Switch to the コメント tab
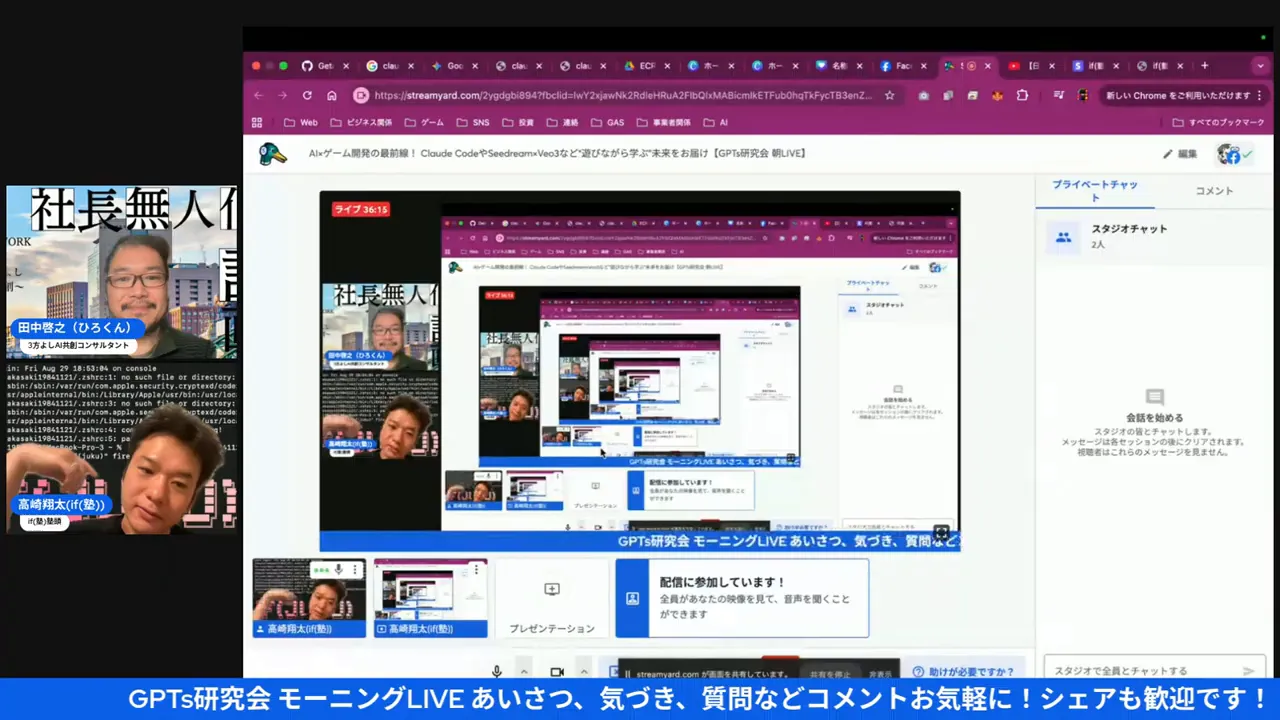 (x=1214, y=190)
